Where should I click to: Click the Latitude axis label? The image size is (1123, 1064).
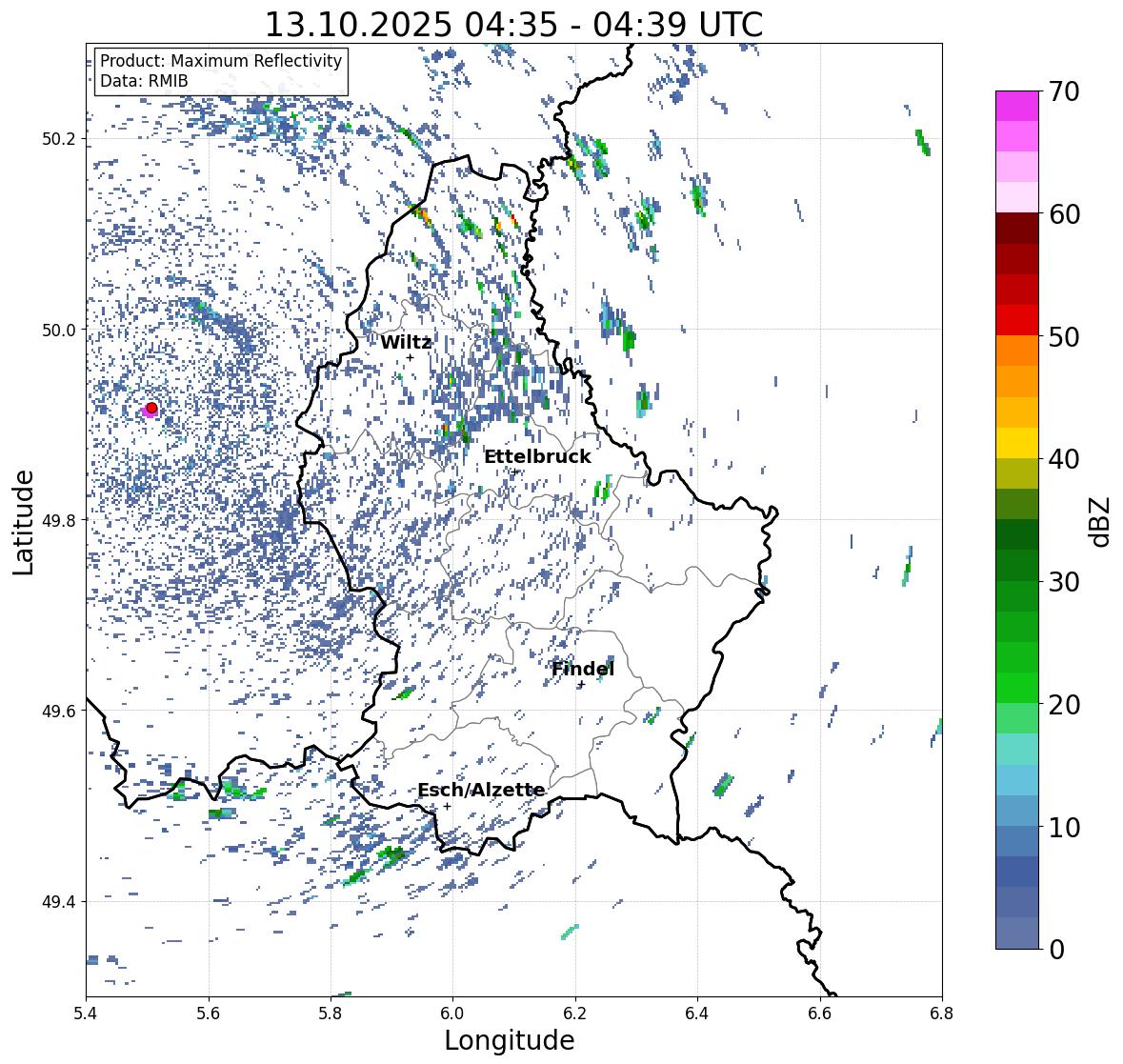pos(23,522)
